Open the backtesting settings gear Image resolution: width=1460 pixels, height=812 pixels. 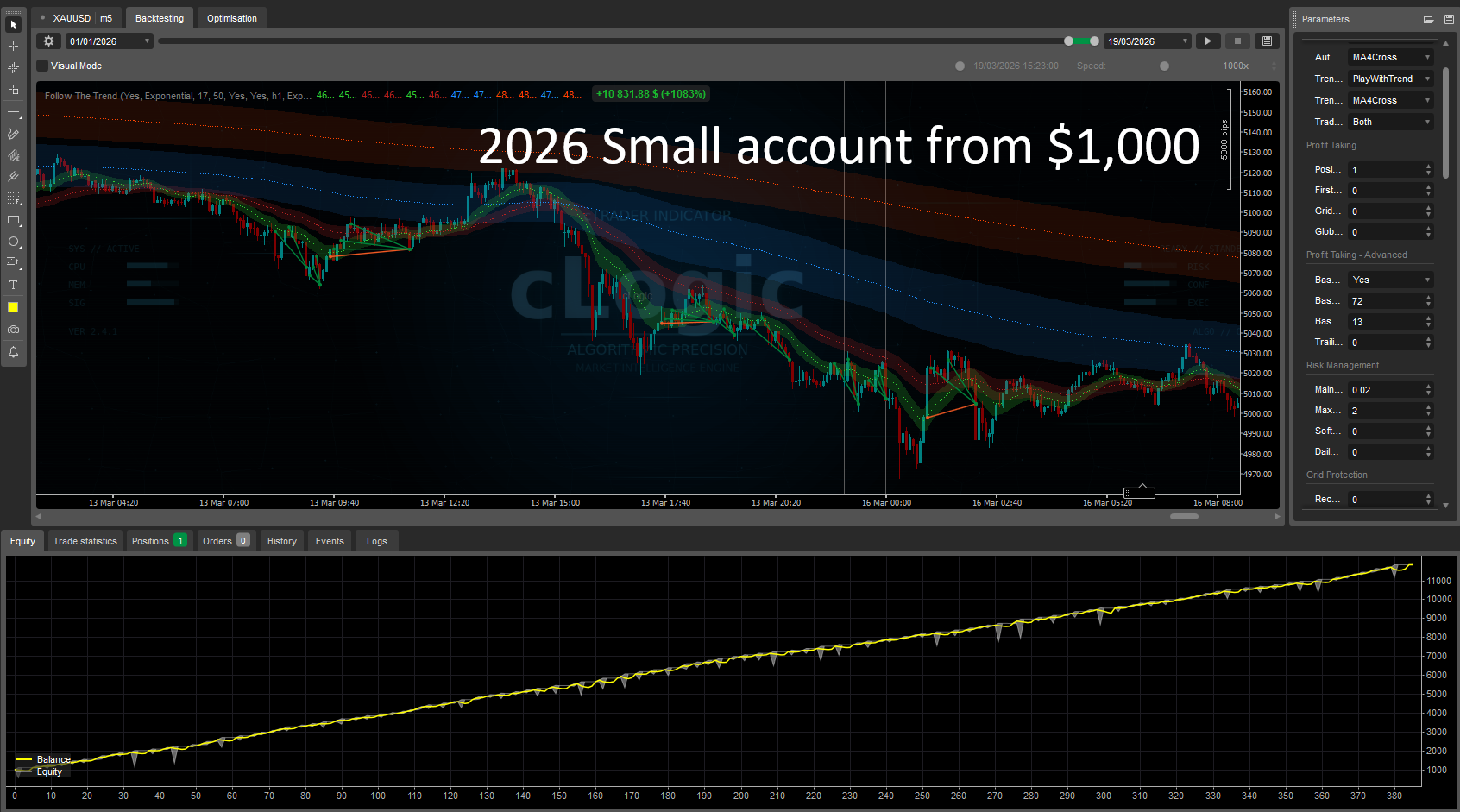(x=48, y=41)
